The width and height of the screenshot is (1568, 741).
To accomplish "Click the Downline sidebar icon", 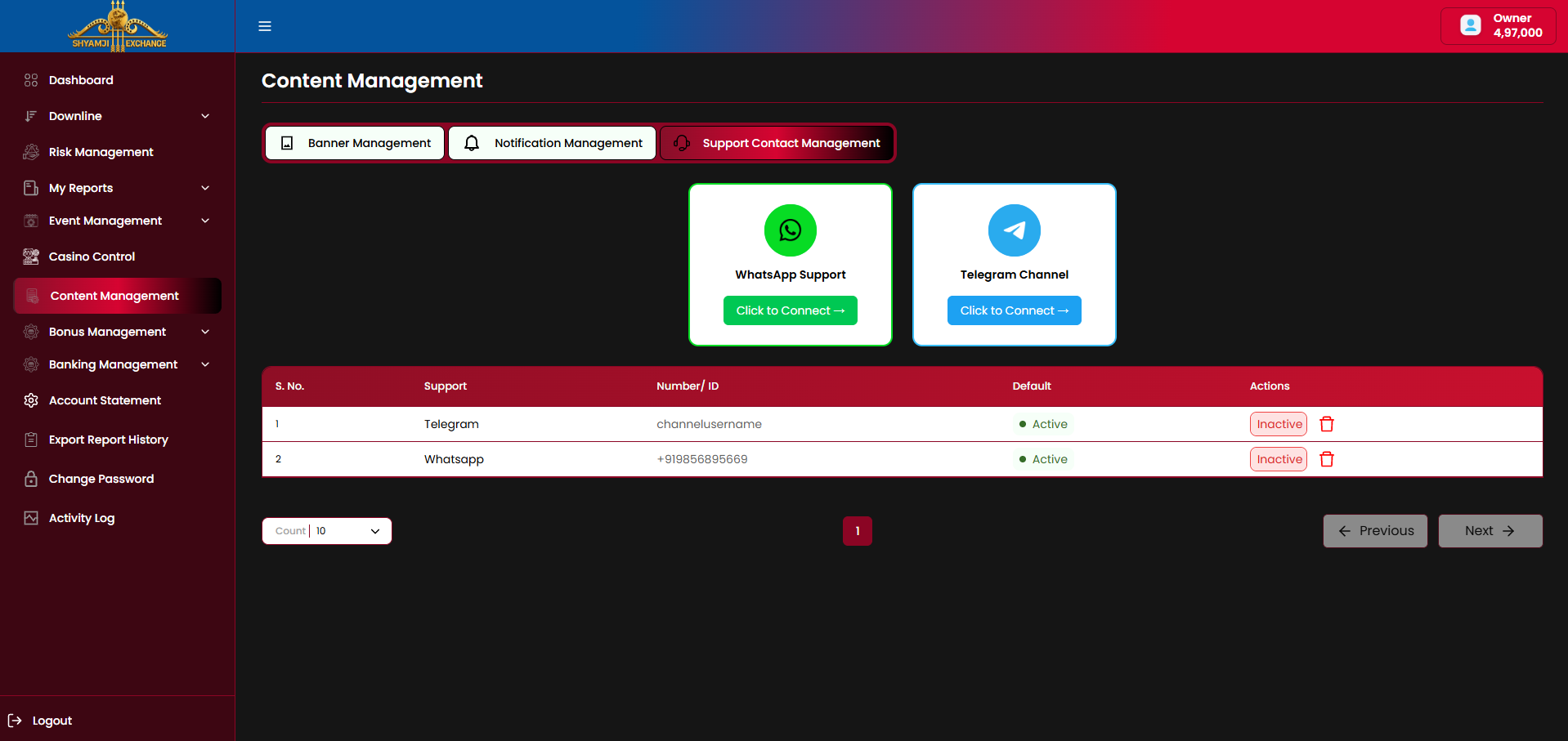I will (x=31, y=116).
